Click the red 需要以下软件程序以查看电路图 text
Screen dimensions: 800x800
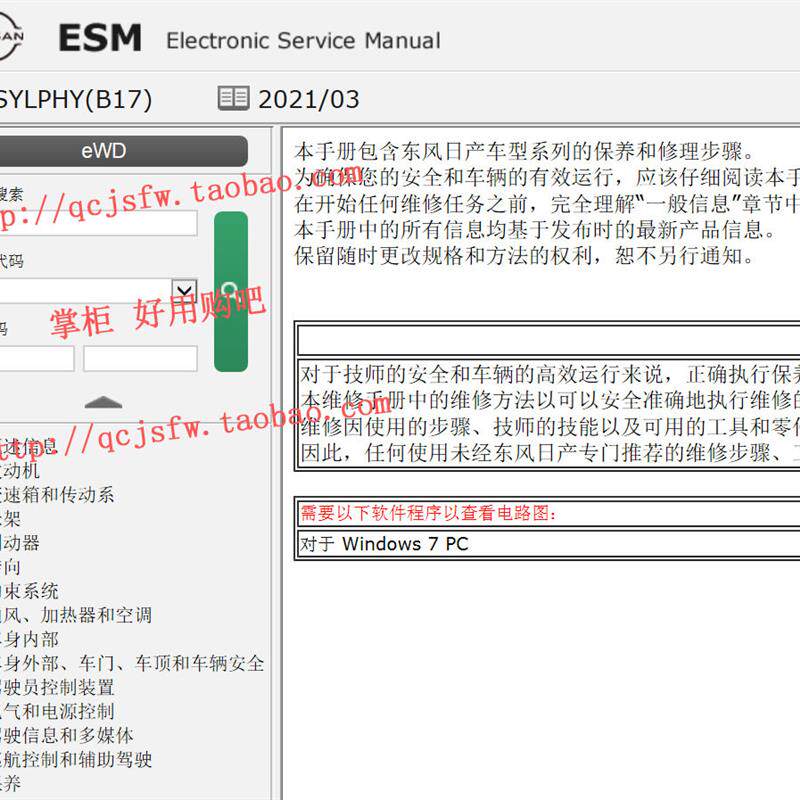(428, 513)
